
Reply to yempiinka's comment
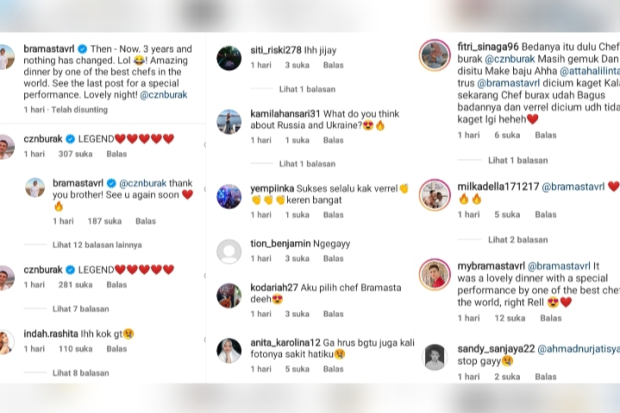(333, 215)
